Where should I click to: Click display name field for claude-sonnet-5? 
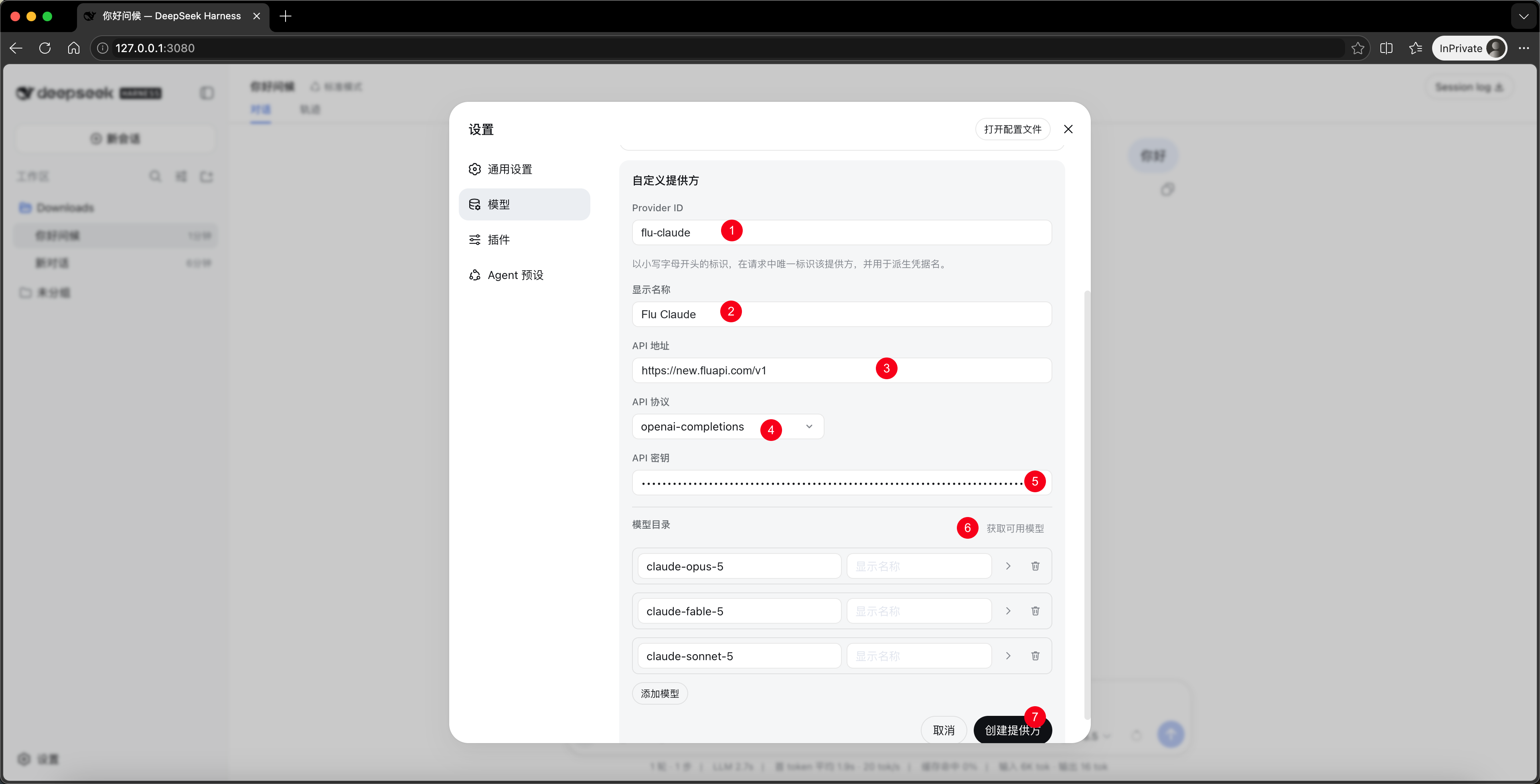coord(919,655)
